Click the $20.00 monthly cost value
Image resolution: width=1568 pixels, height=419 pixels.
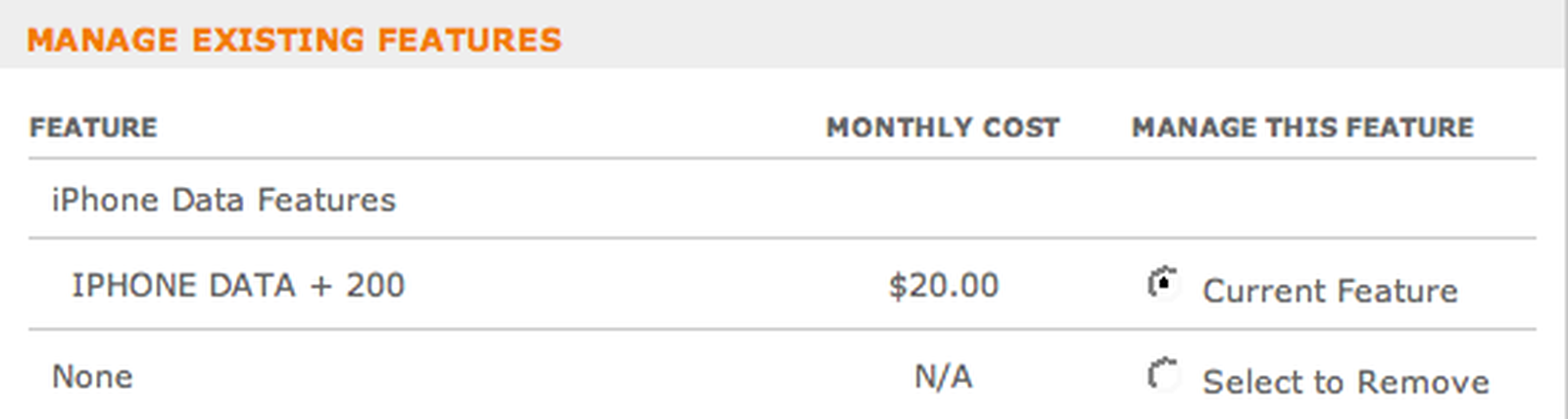[943, 285]
